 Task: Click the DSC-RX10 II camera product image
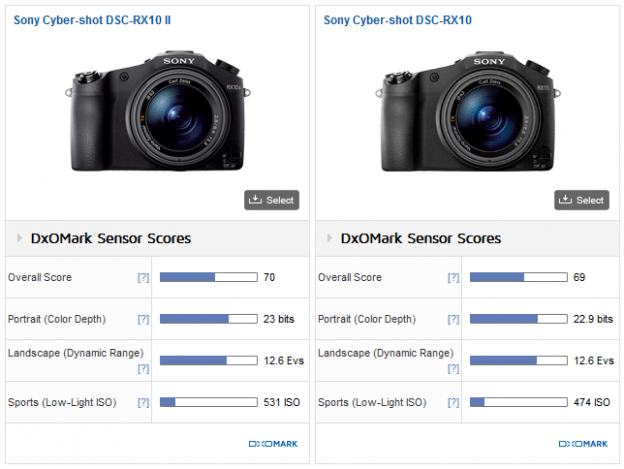click(x=158, y=111)
